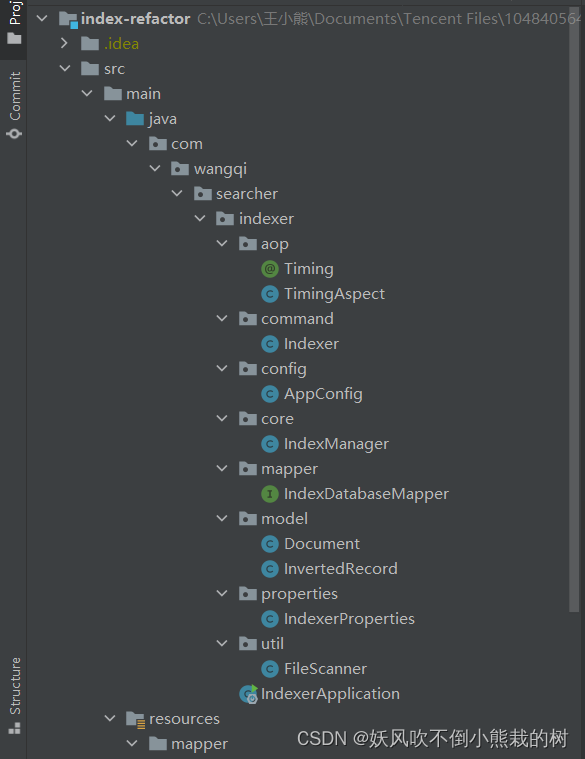Click the com package folder icon

pos(158,143)
